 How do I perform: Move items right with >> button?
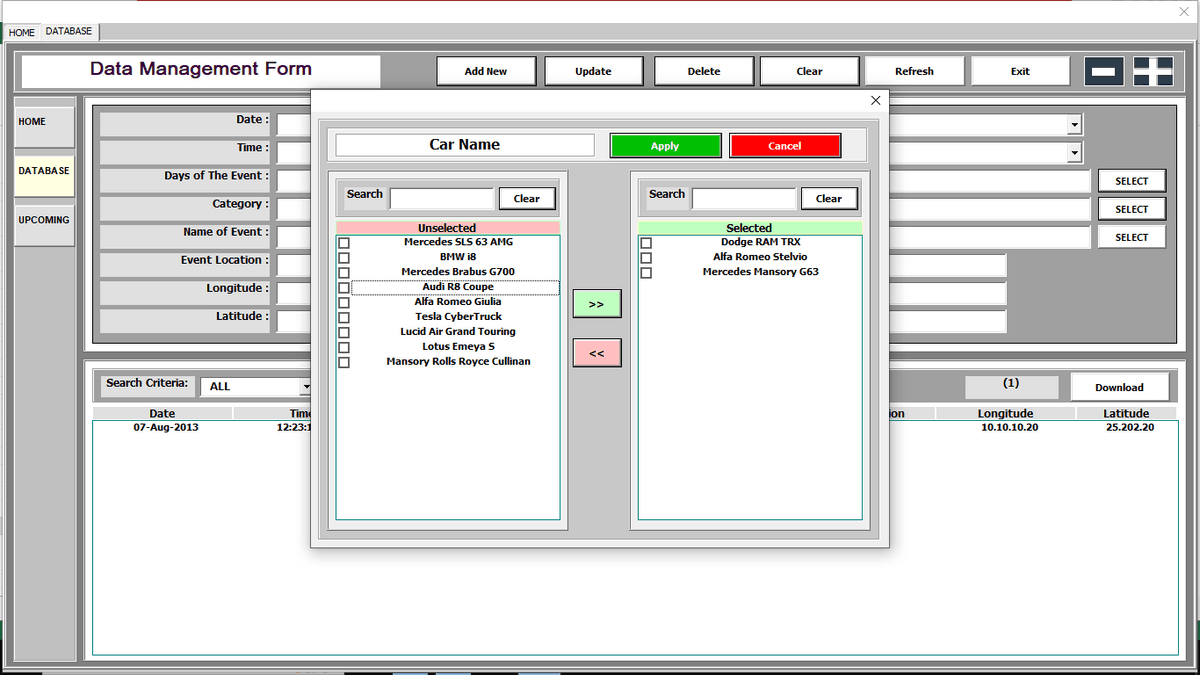click(596, 304)
